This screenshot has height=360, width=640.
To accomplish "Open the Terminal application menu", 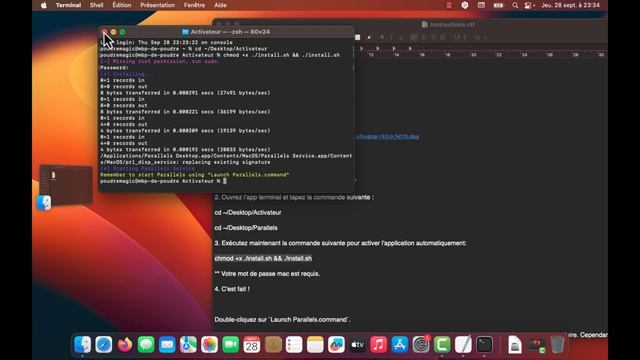I will click(68, 5).
